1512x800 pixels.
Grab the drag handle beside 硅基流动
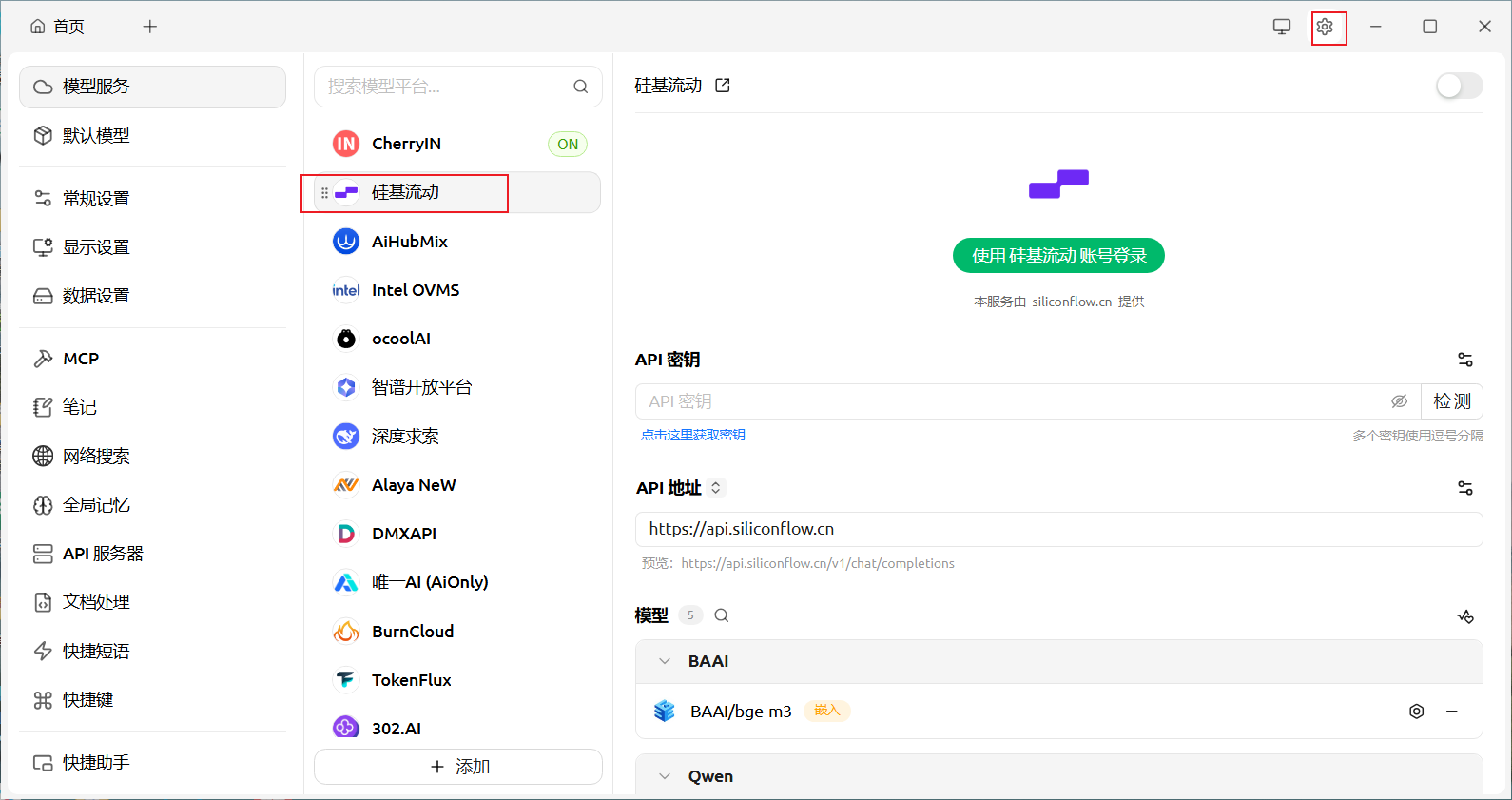324,193
